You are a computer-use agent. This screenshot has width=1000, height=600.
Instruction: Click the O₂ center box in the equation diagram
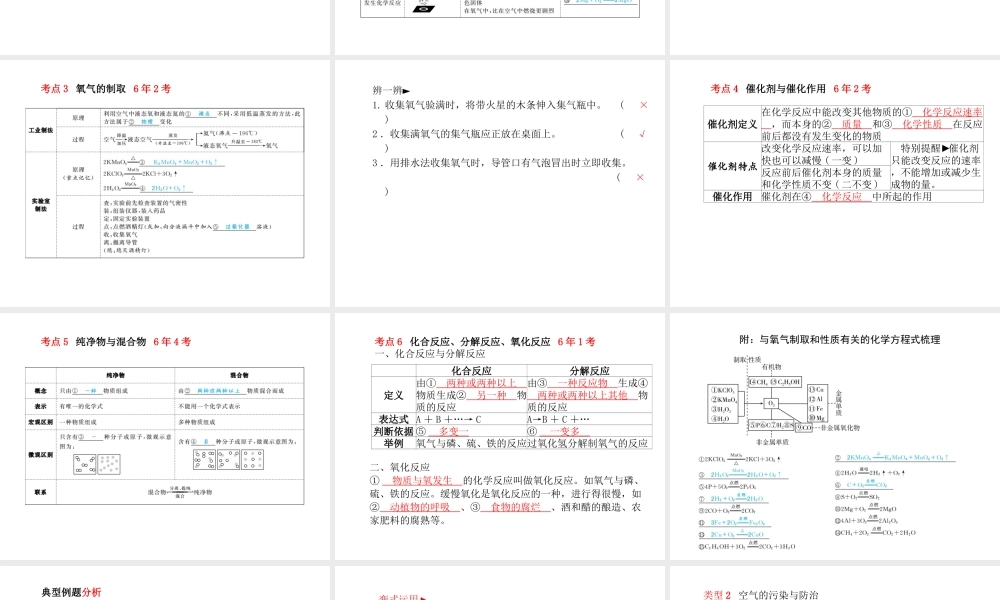pos(771,404)
